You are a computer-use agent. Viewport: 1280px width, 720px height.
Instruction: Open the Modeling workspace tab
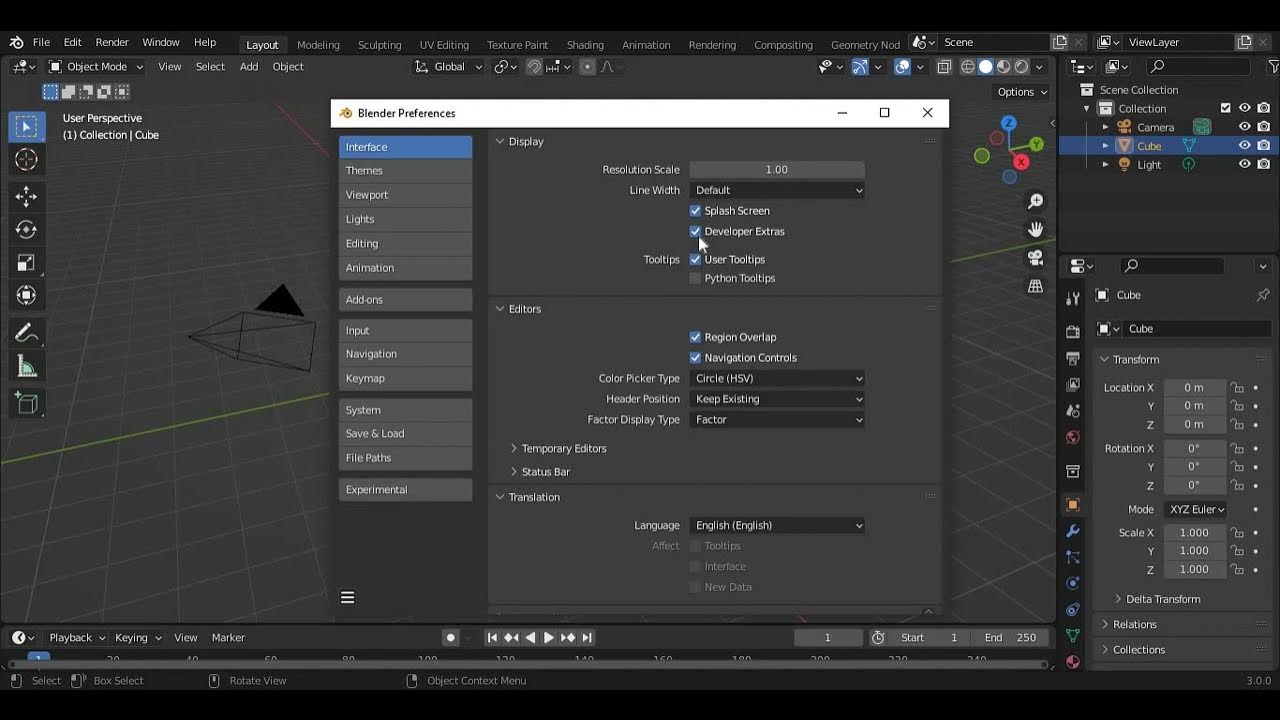[318, 45]
